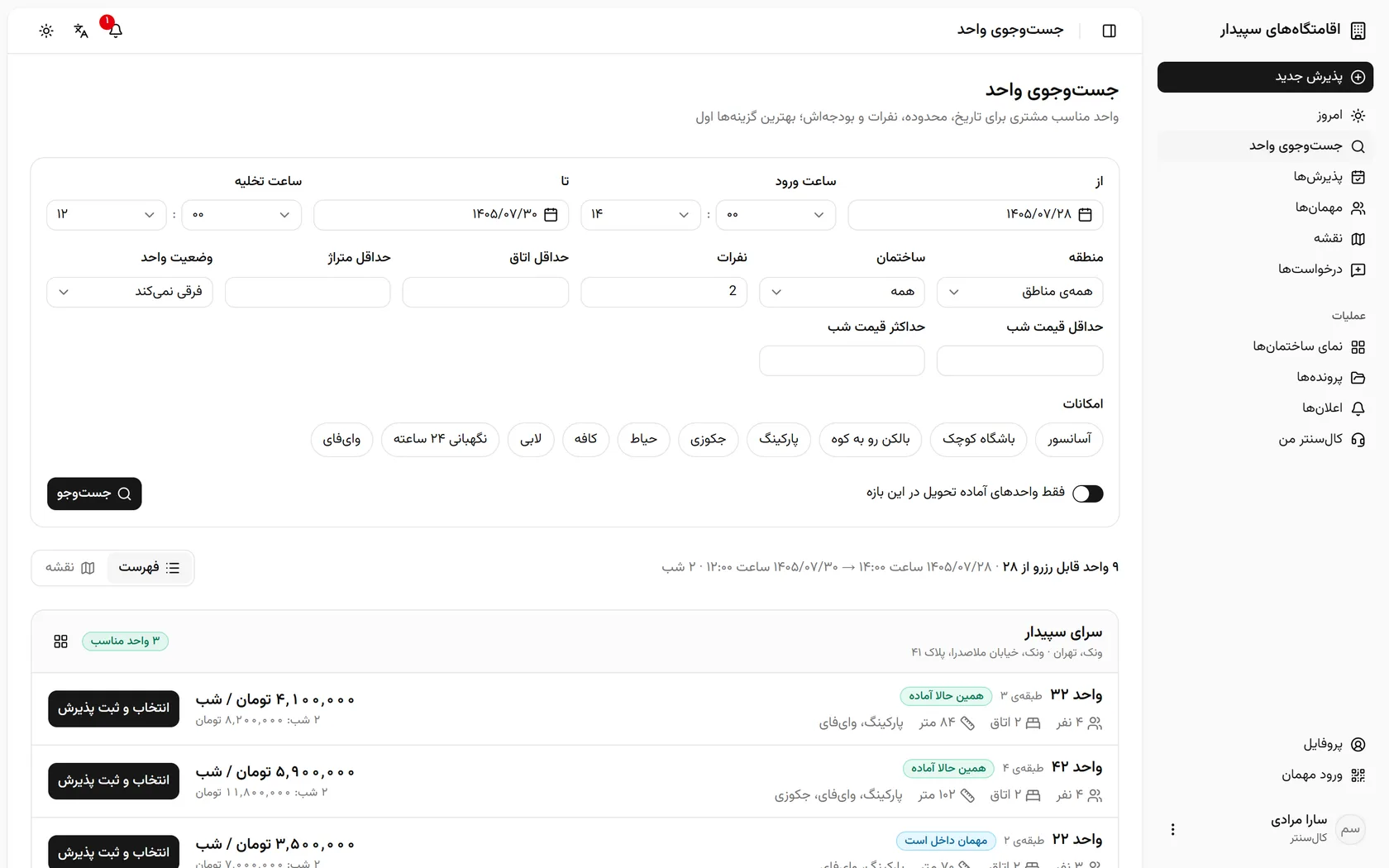This screenshot has width=1389, height=868.
Task: Open پرونده‌ها in the sidebar
Action: pyautogui.click(x=1265, y=378)
